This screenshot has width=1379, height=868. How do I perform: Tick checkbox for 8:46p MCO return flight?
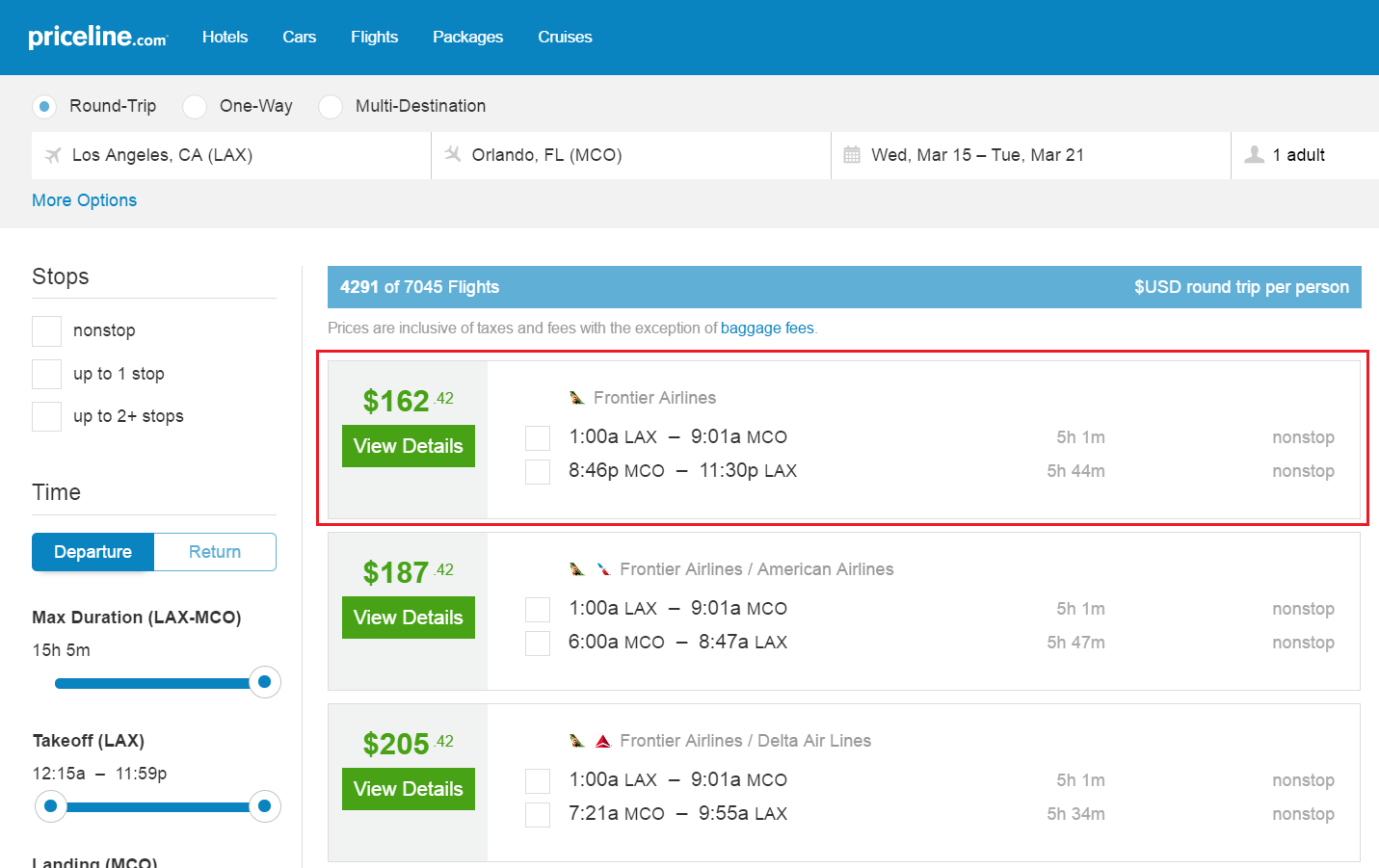tap(538, 472)
